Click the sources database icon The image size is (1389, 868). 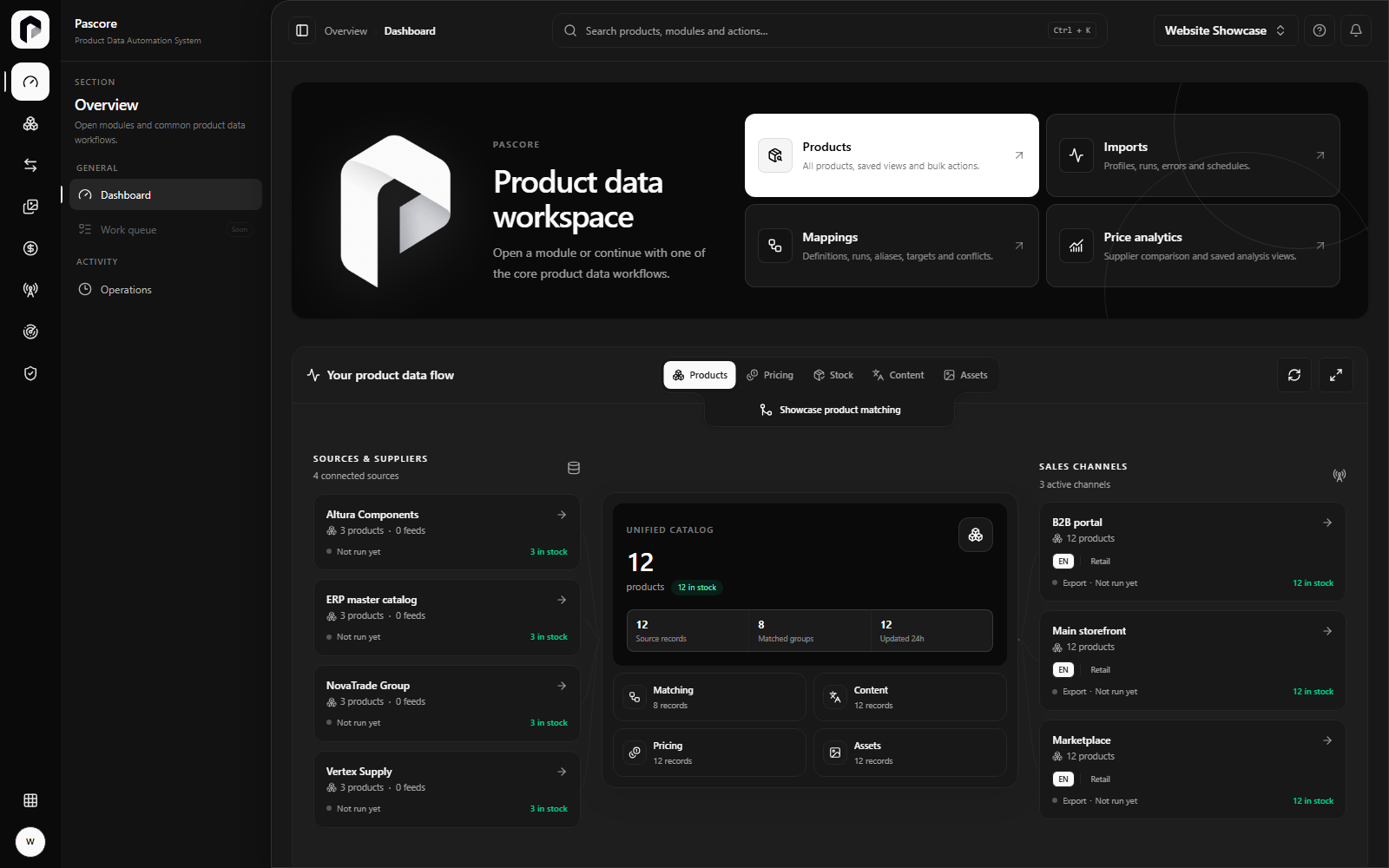[574, 468]
